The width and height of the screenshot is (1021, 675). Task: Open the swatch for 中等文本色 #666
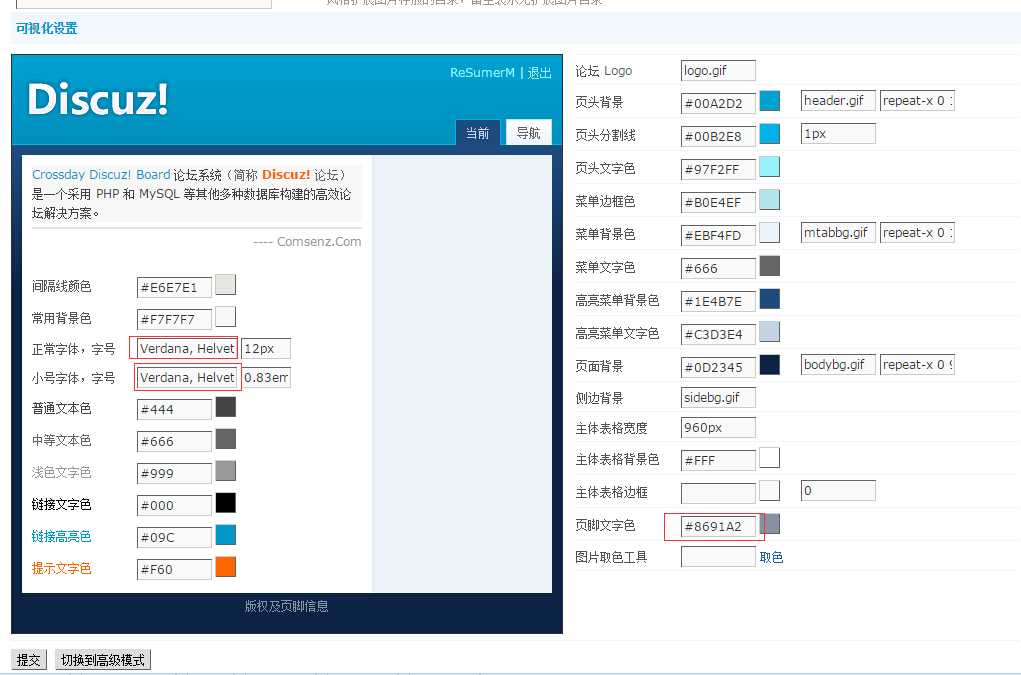point(225,439)
